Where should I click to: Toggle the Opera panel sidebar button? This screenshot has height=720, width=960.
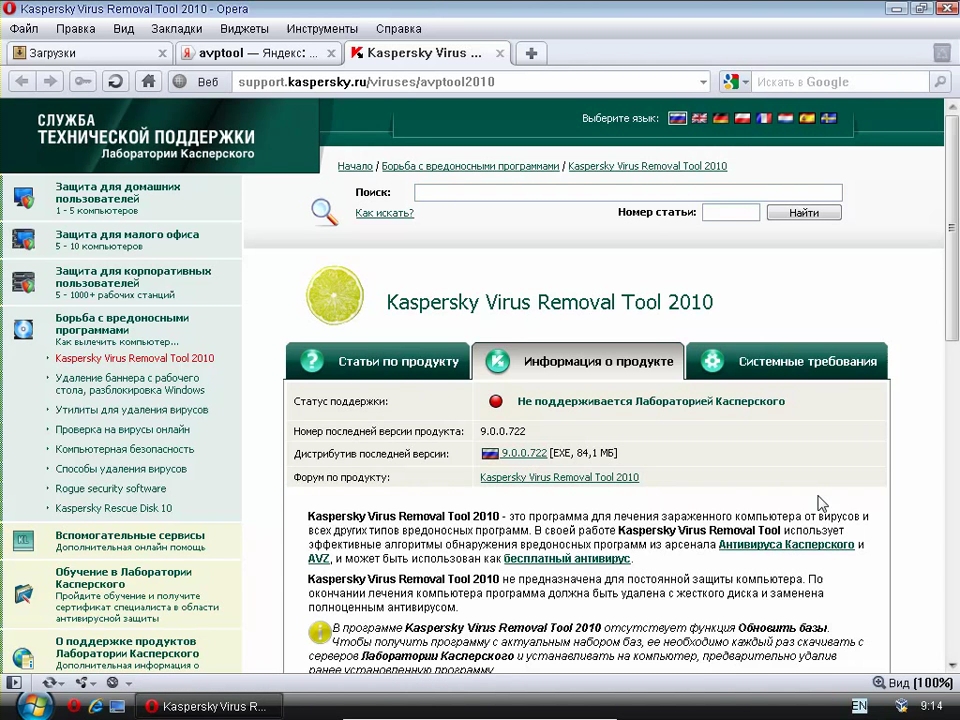[x=13, y=683]
